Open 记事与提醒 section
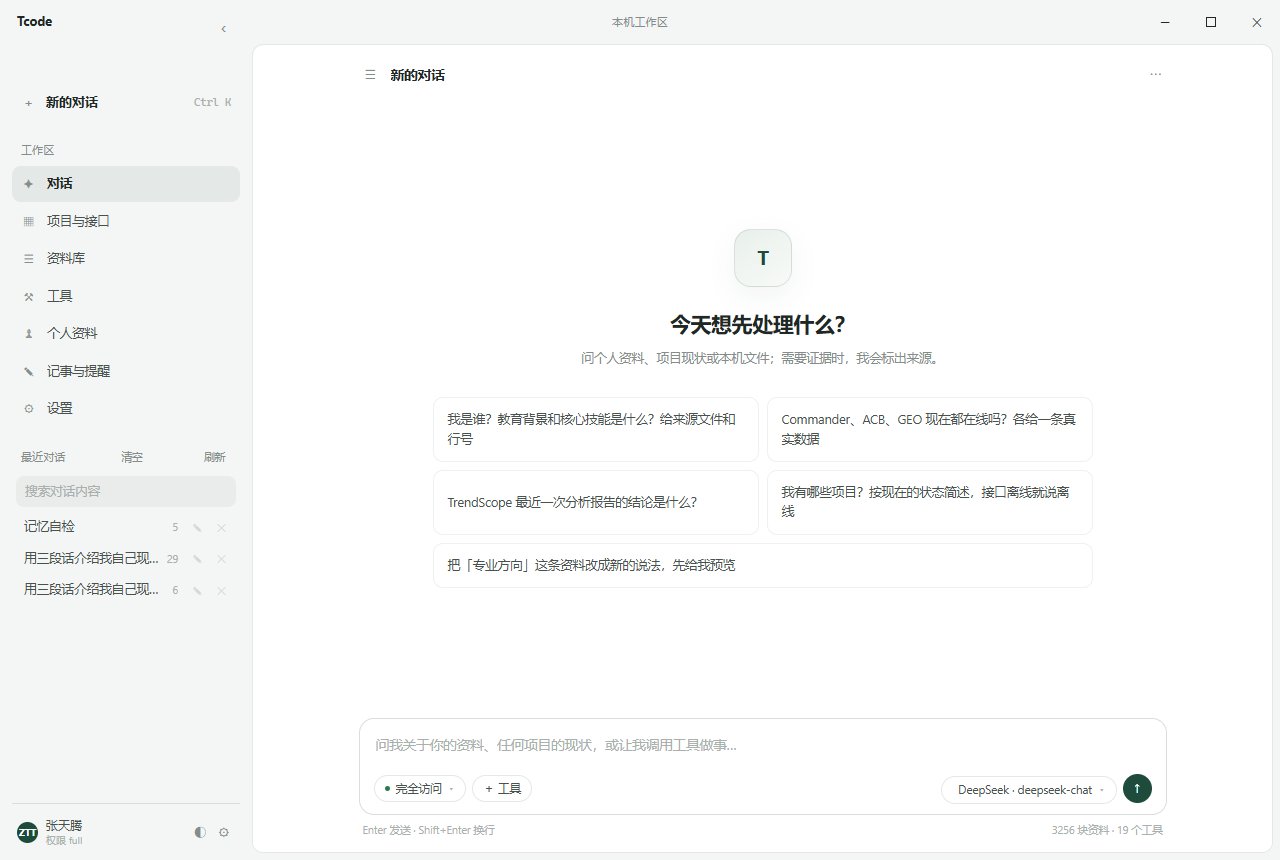 click(126, 371)
